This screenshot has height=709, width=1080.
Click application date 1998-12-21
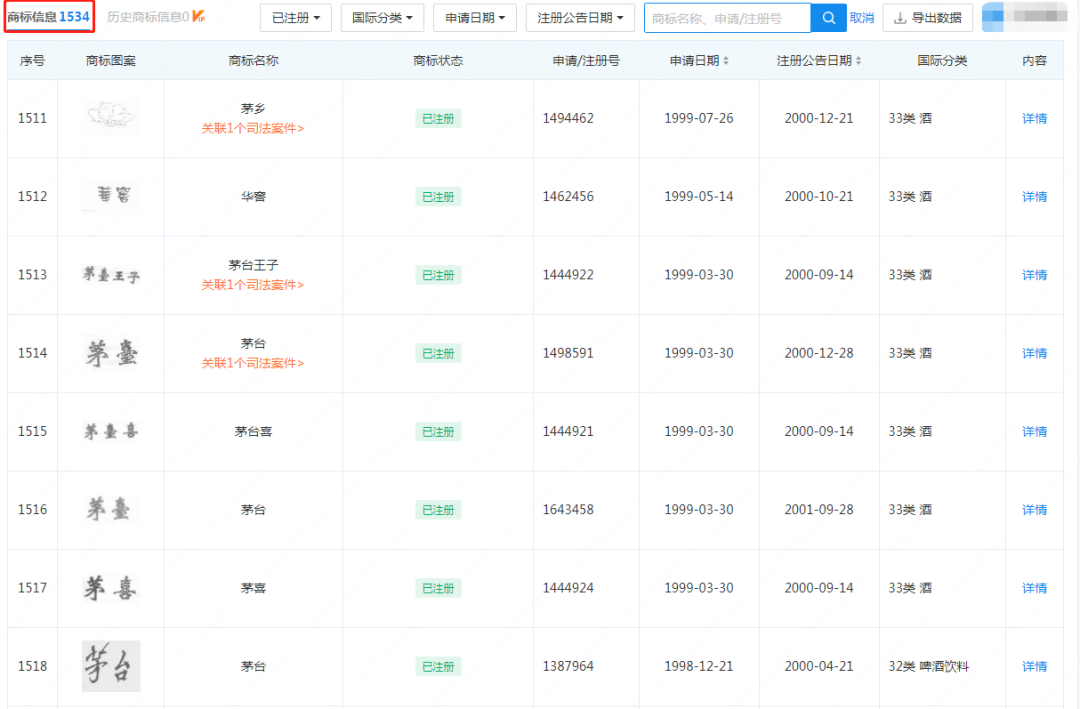[x=698, y=666]
